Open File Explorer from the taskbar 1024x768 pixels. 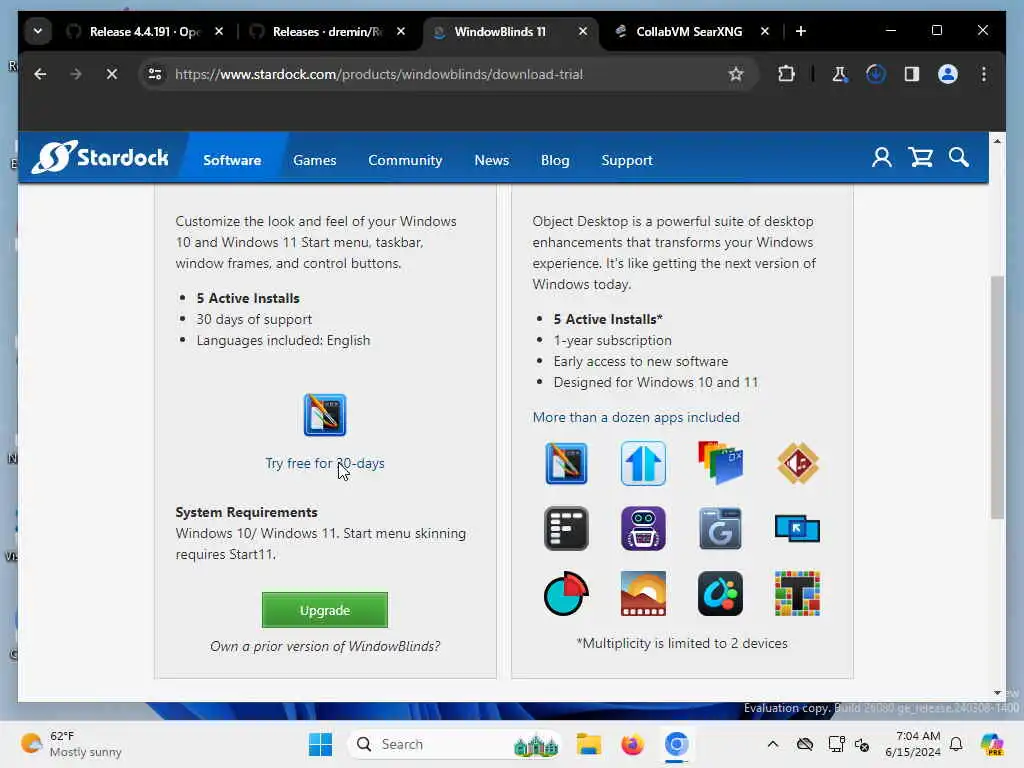[588, 744]
